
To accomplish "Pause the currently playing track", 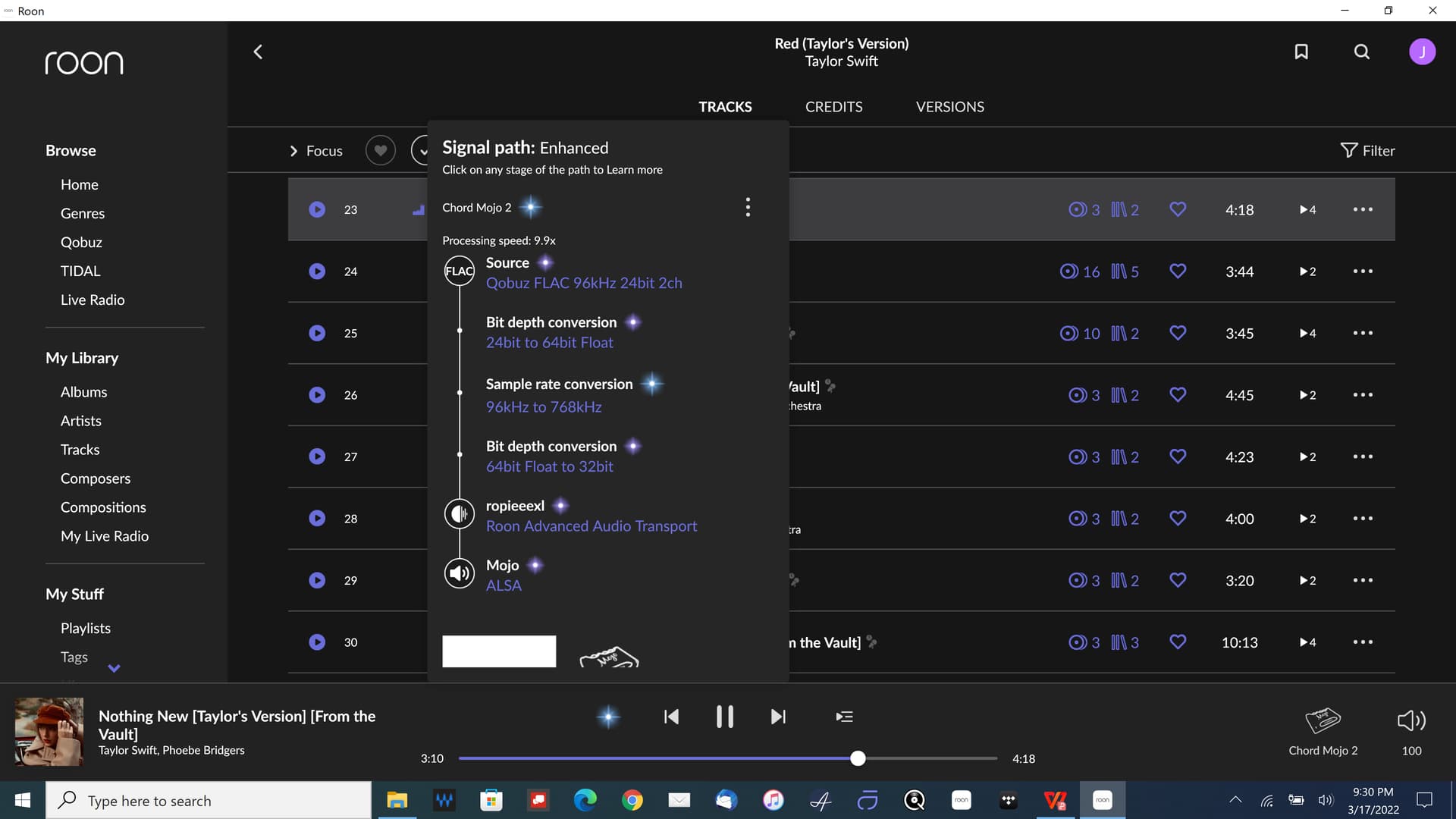I will click(x=724, y=717).
